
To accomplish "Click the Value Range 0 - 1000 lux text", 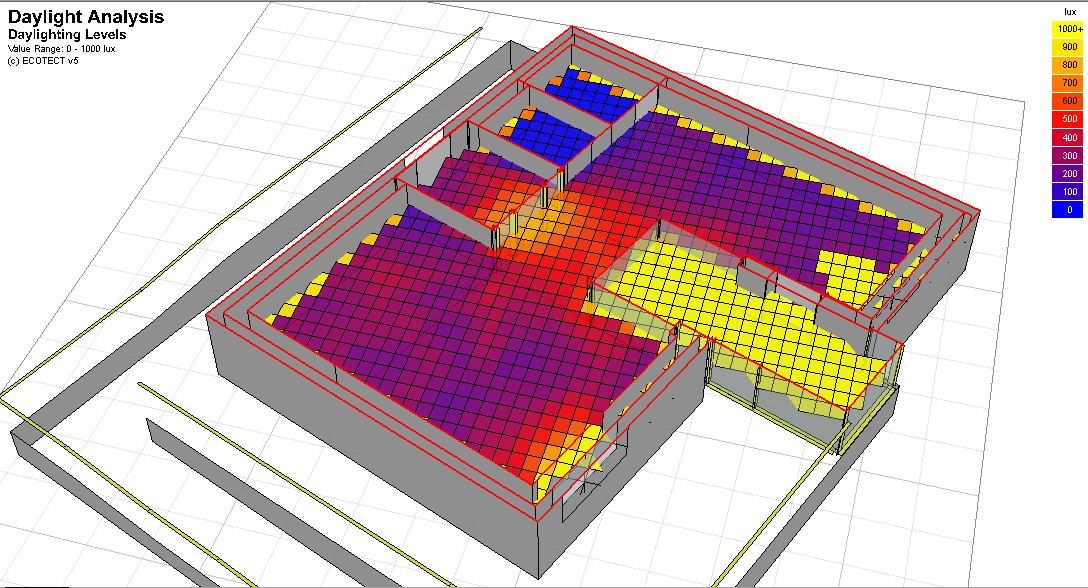I will pos(61,49).
